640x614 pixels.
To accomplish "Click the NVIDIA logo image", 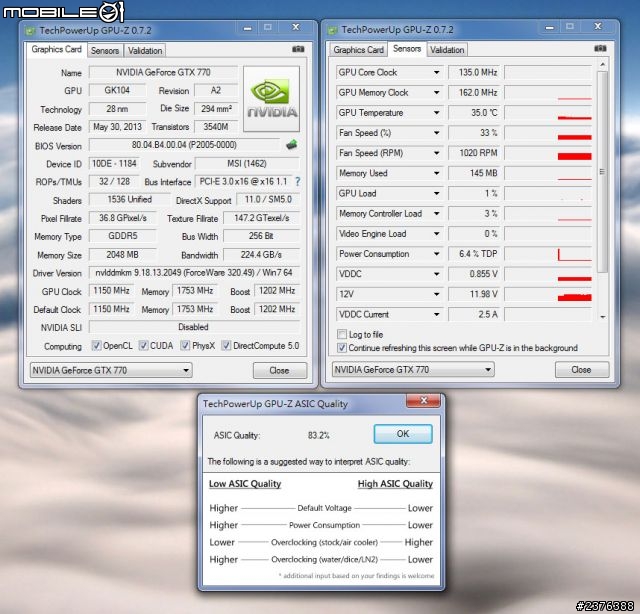I will tap(271, 99).
